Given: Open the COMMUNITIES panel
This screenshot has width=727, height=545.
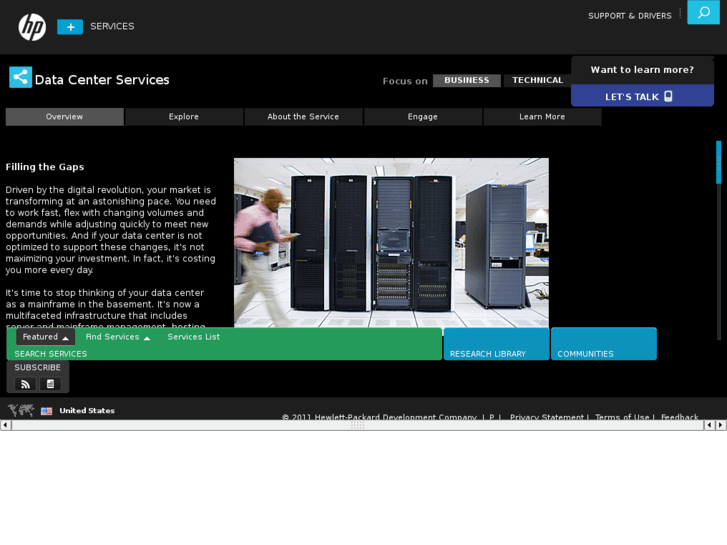Looking at the screenshot, I should [604, 344].
